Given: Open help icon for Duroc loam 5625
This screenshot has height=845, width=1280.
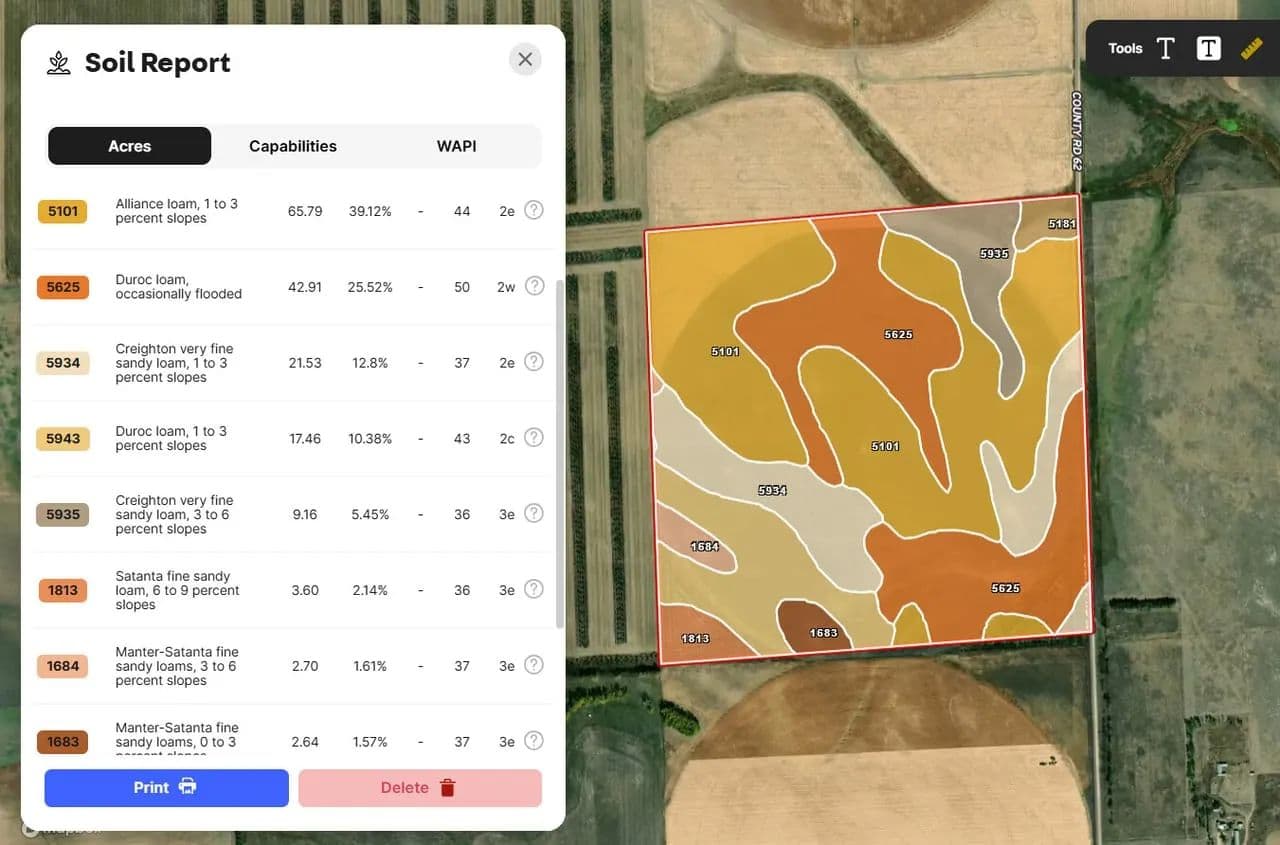Looking at the screenshot, I should (x=534, y=286).
